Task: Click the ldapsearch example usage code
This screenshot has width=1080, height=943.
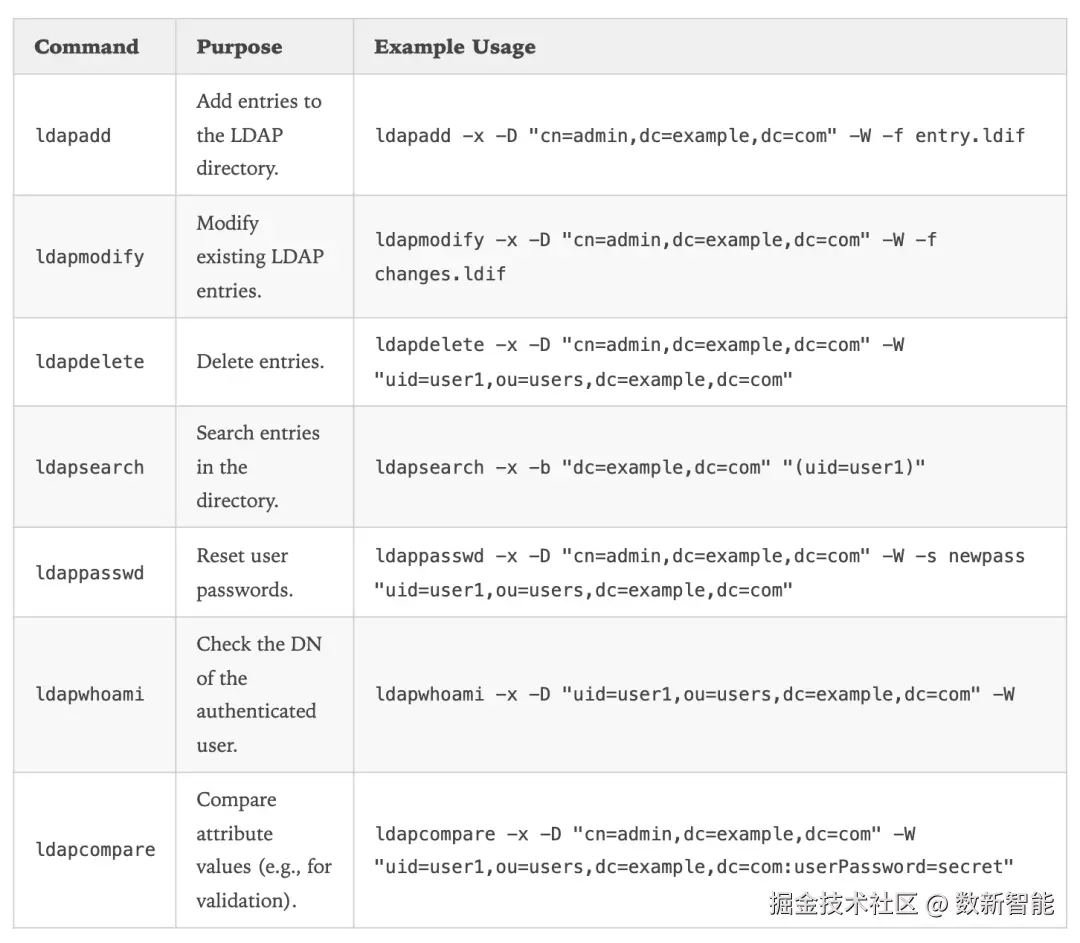Action: [650, 467]
